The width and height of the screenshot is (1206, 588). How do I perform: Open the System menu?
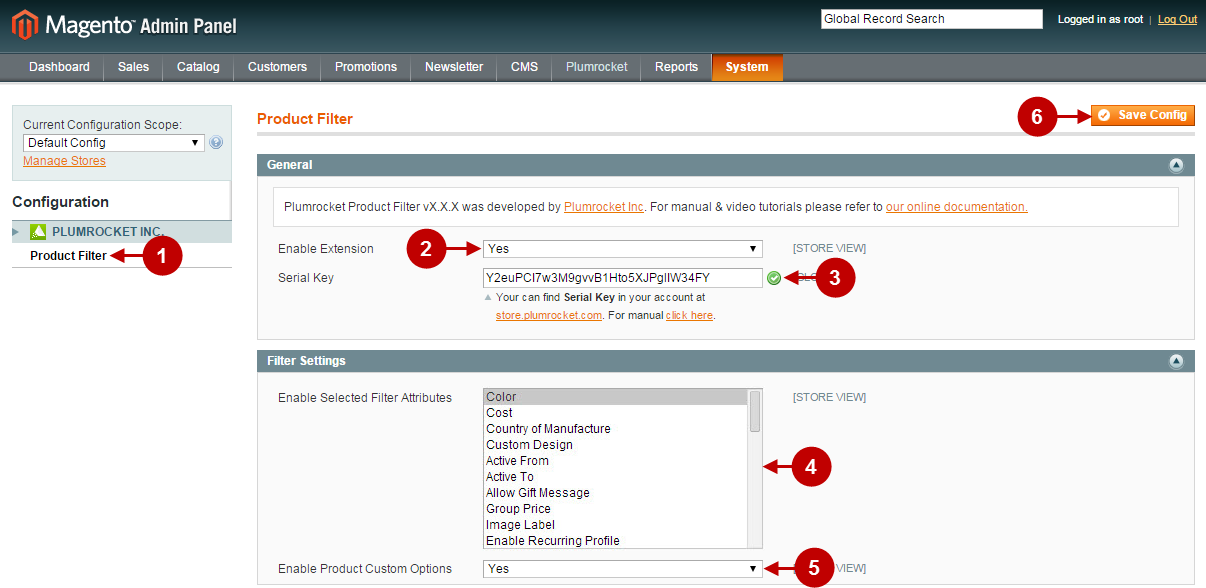click(747, 67)
